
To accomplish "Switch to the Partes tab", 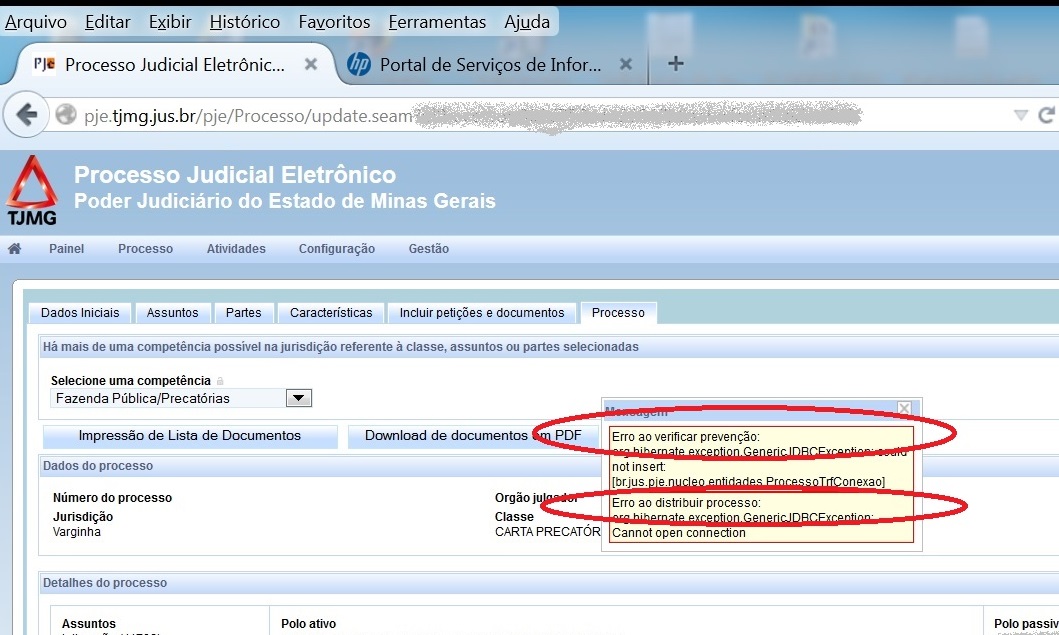I will [x=244, y=312].
